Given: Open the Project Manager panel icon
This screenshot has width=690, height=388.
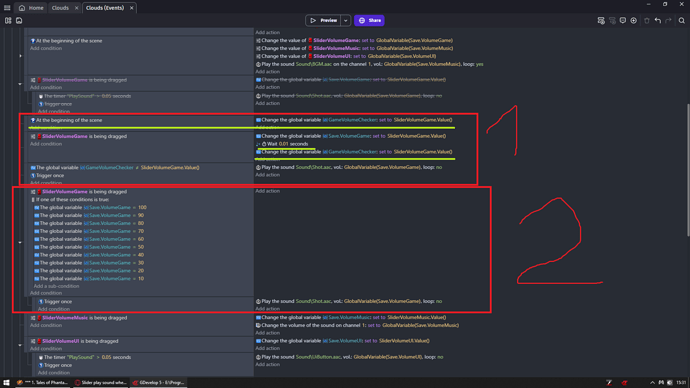Looking at the screenshot, I should point(8,21).
